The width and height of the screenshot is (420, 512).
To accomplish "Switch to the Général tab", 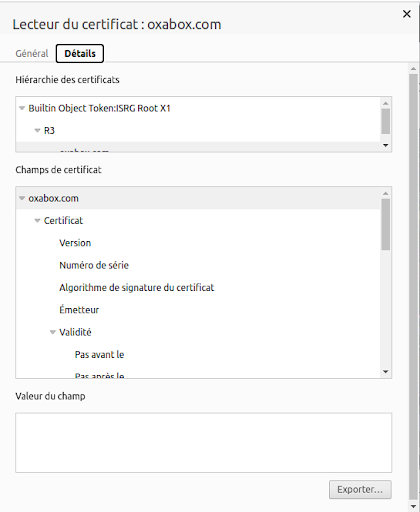I will (x=32, y=53).
